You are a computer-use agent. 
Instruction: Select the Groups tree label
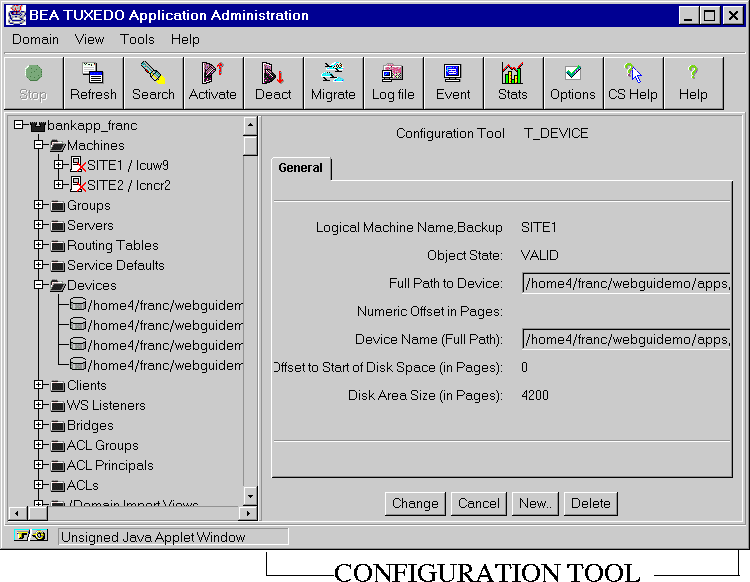click(89, 206)
